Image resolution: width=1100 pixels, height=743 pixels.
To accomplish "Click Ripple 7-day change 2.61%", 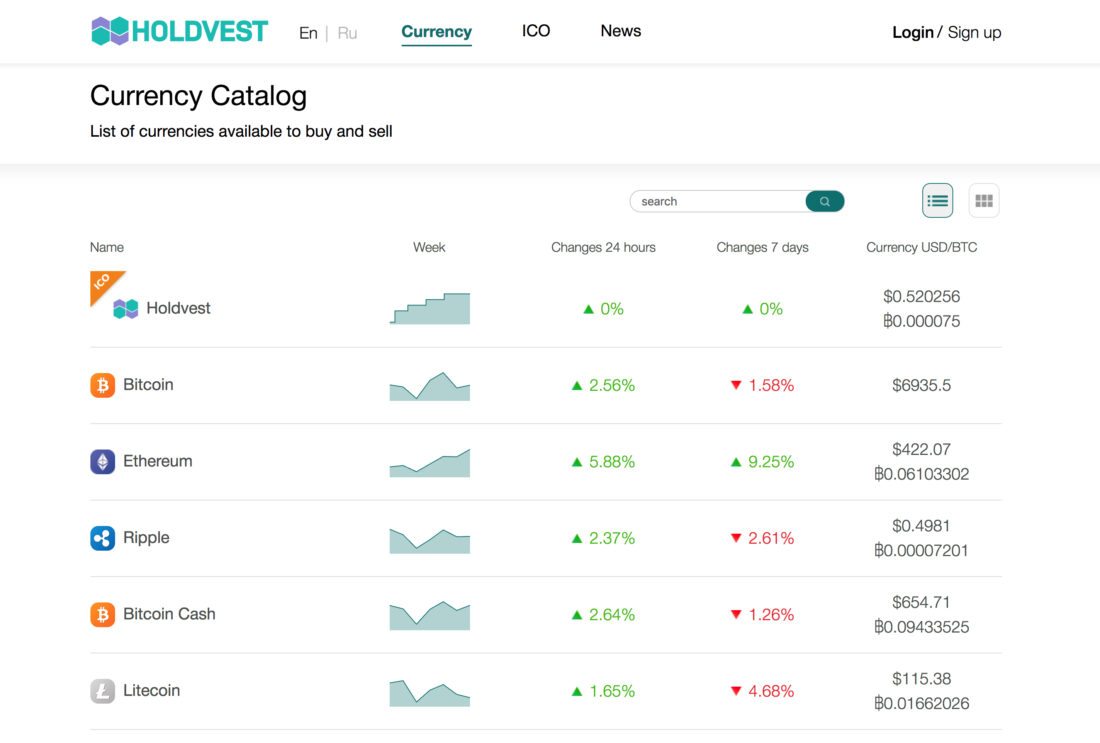I will coord(763,538).
